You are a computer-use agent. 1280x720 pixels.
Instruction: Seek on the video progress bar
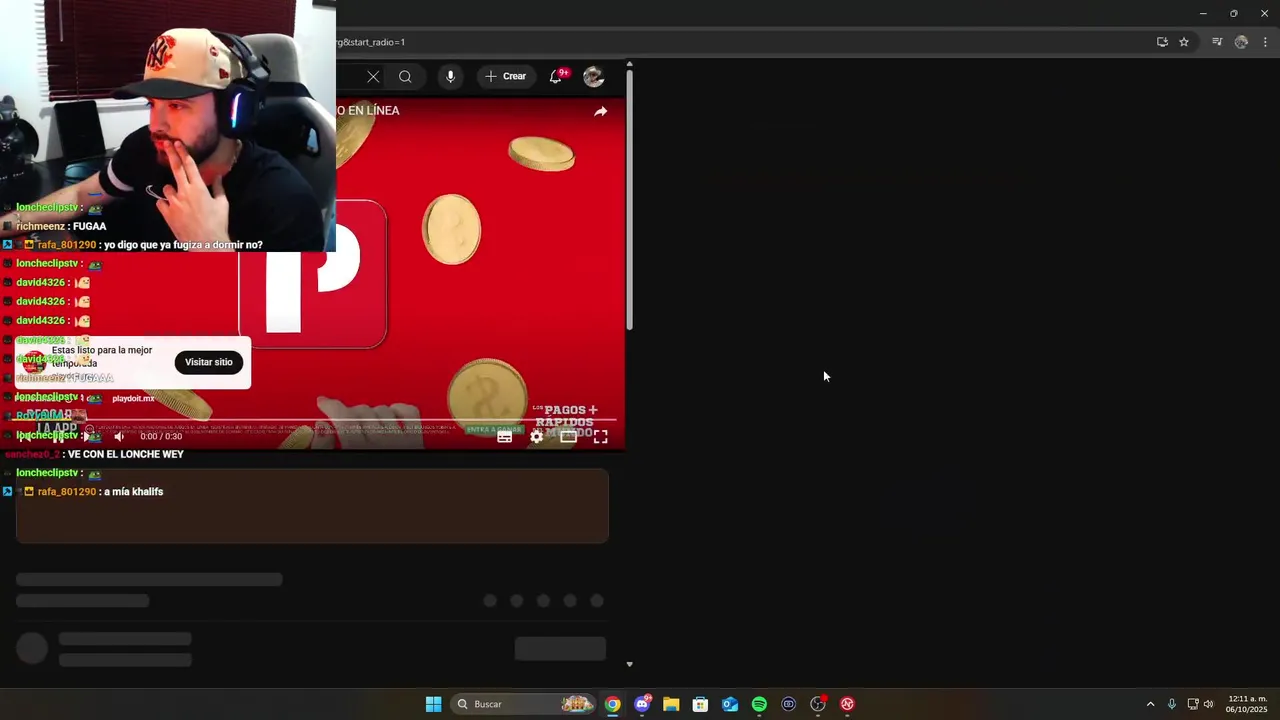[312, 420]
